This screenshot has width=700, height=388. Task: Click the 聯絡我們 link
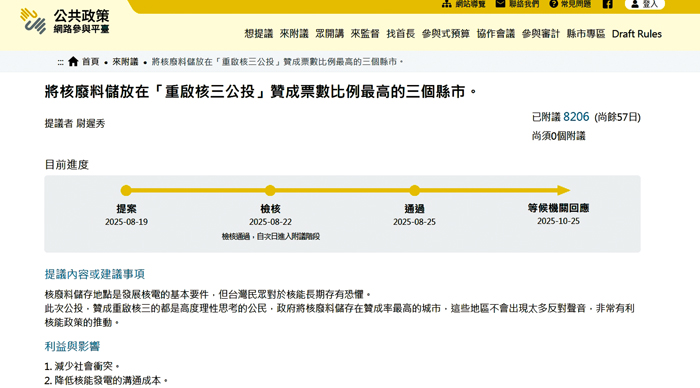click(x=524, y=4)
